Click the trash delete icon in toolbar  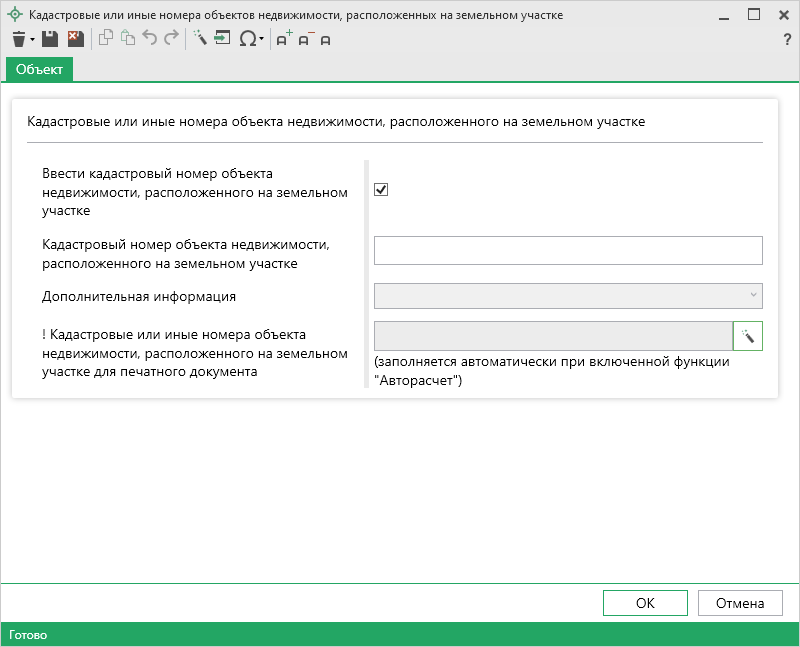18,39
